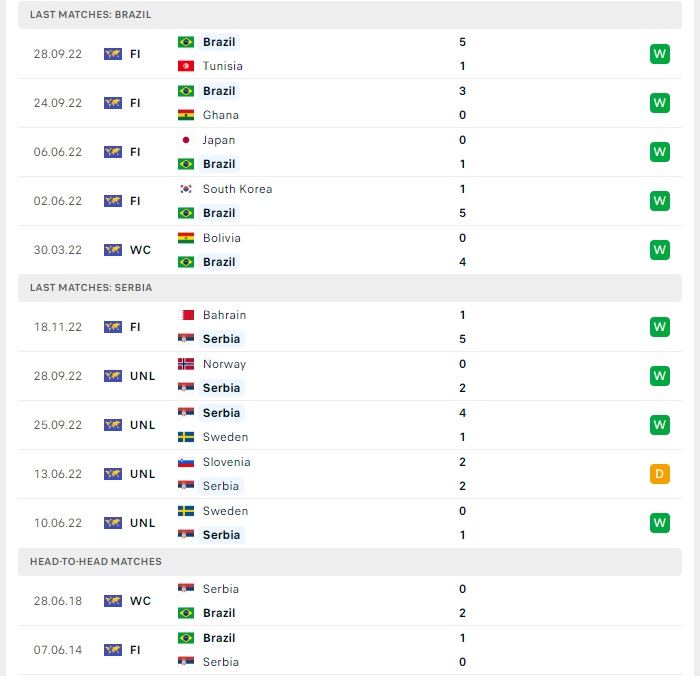Click the Ghana flag icon
Image resolution: width=700 pixels, height=676 pixels.
(x=186, y=115)
